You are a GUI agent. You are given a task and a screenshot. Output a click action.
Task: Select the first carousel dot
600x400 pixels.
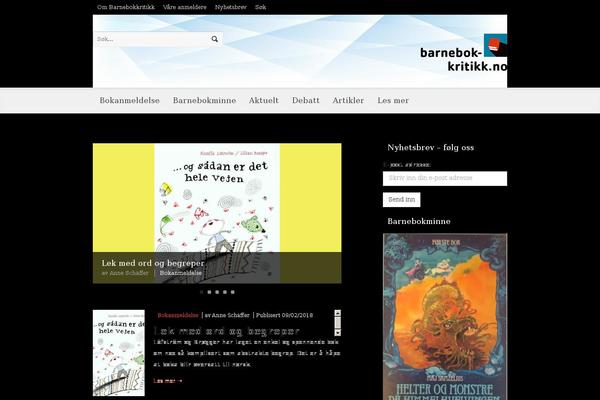pos(202,292)
